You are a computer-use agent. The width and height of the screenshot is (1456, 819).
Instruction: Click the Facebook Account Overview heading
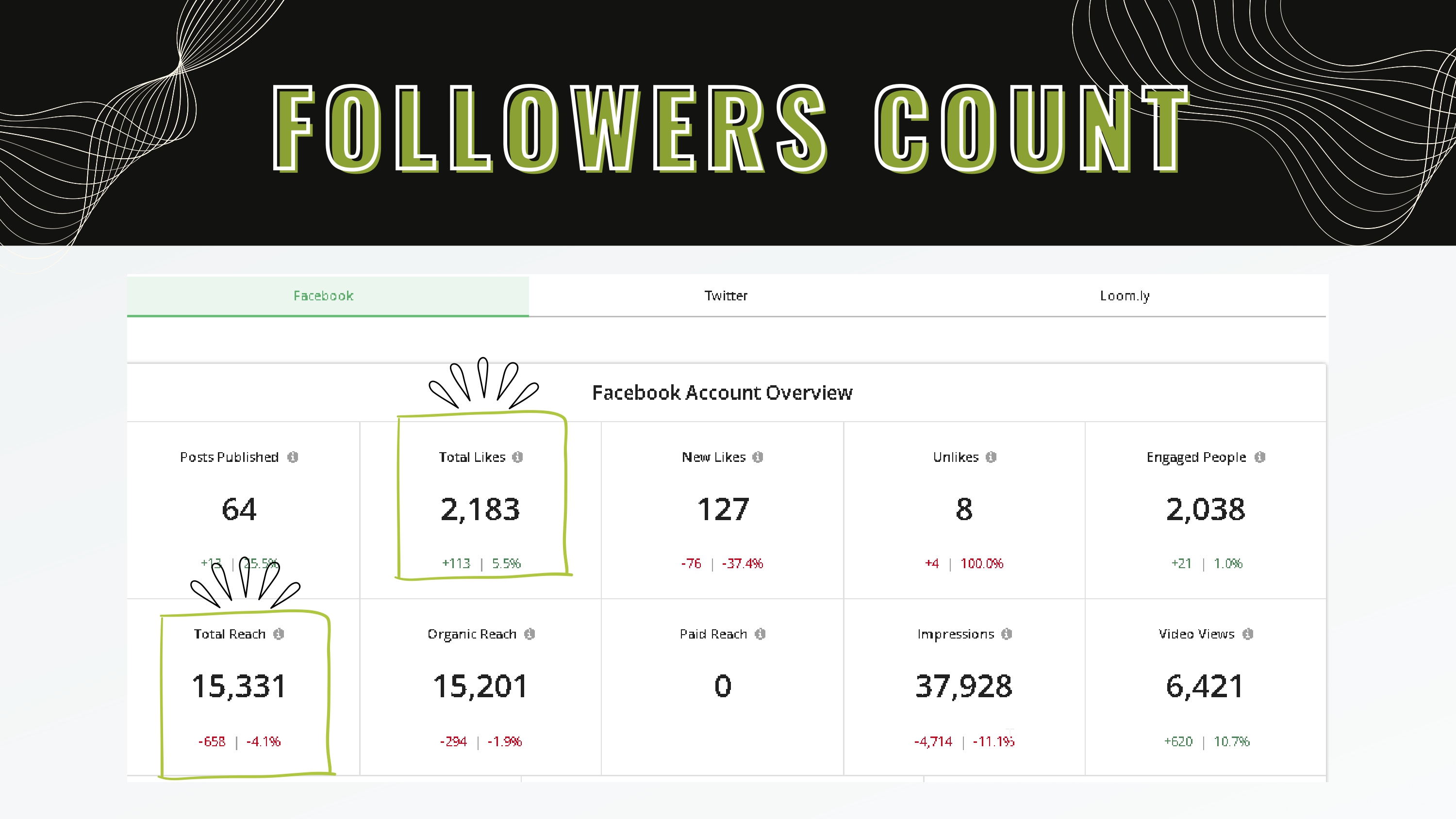[x=722, y=392]
